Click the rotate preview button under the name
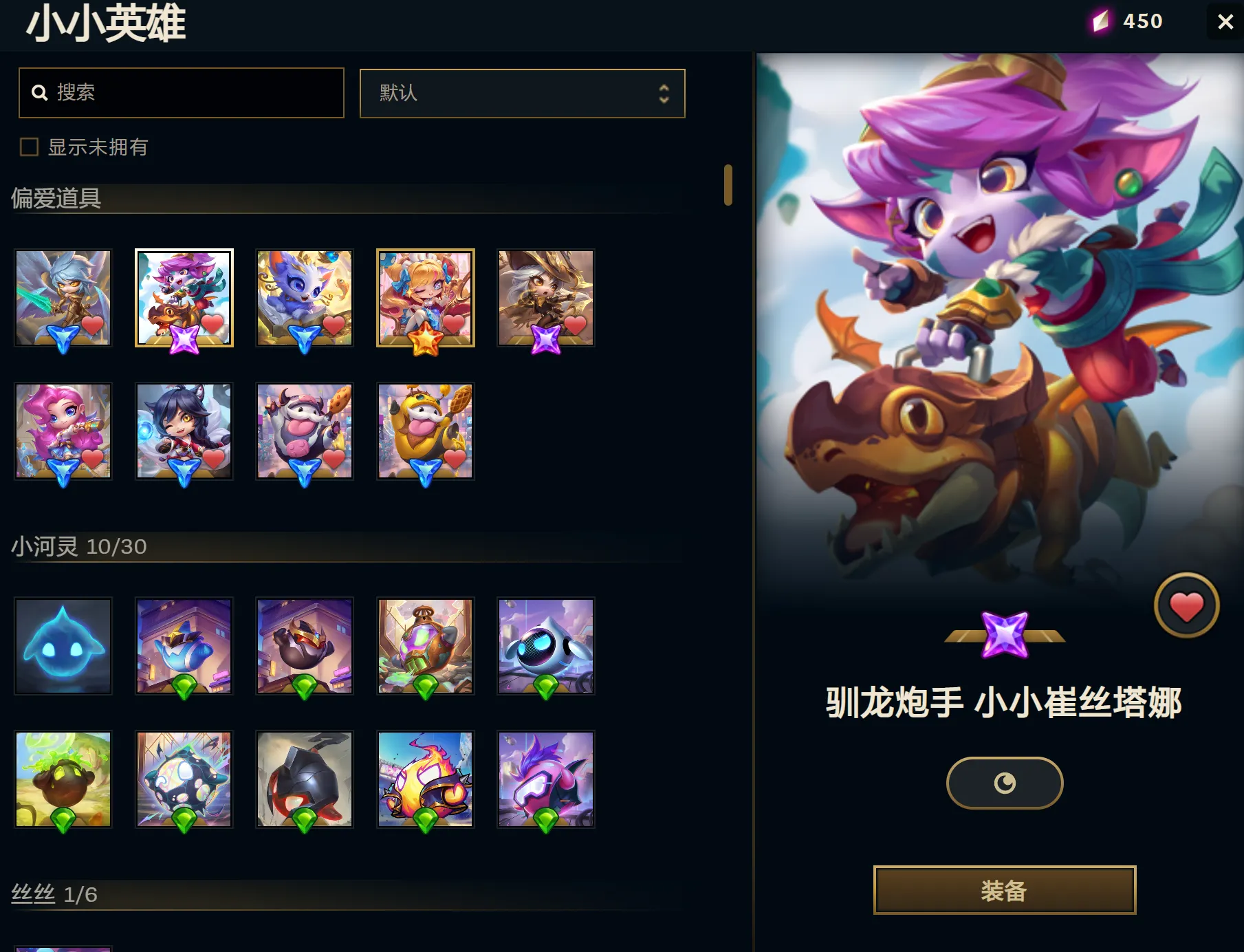Image resolution: width=1244 pixels, height=952 pixels. [1004, 783]
